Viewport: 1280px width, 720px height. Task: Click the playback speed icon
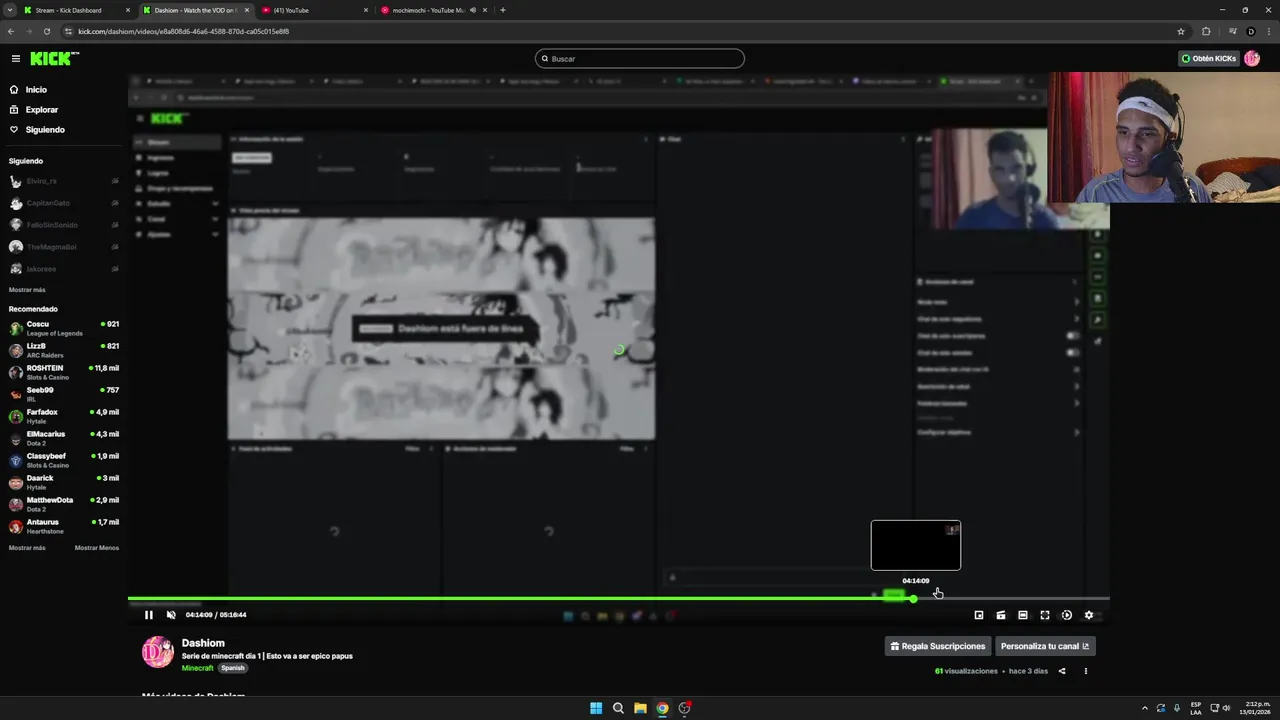(x=1067, y=615)
